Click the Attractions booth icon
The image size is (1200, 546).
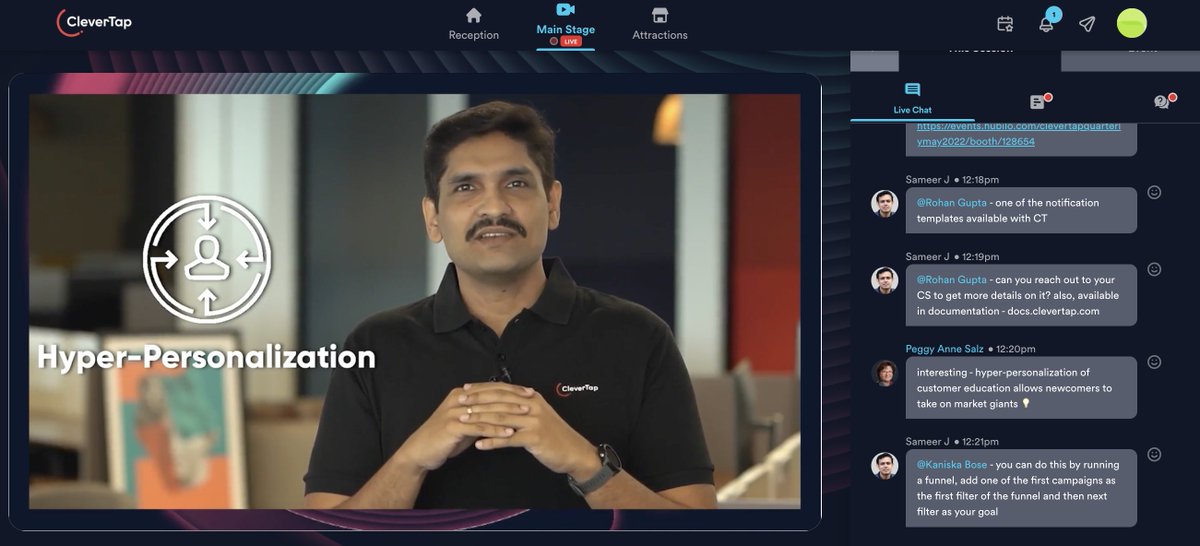(x=659, y=15)
